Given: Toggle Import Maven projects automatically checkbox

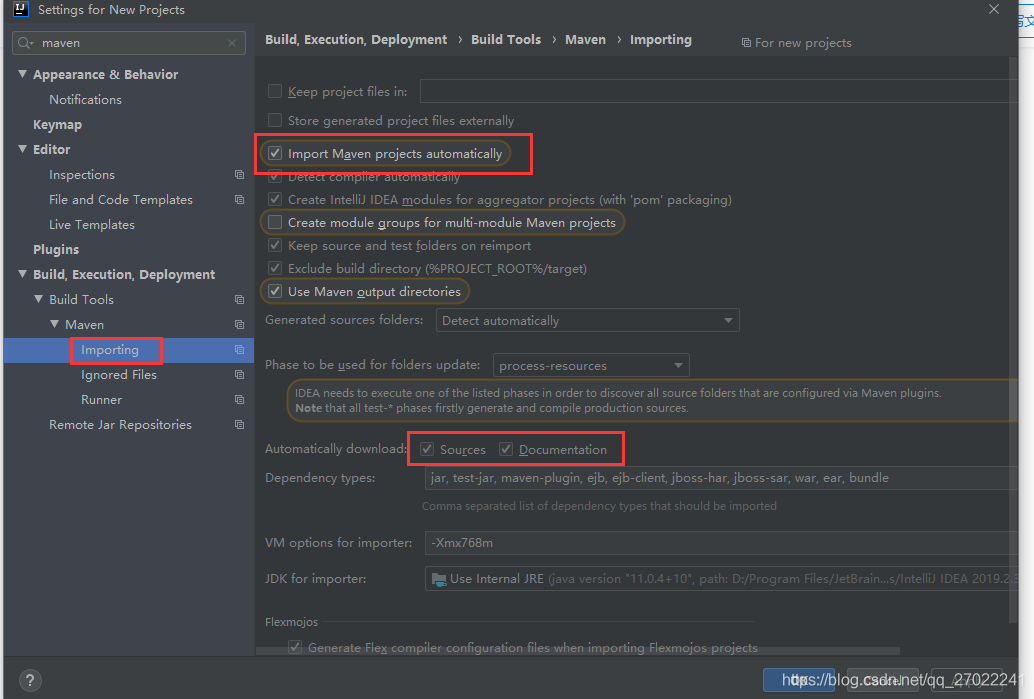Looking at the screenshot, I should click(x=275, y=154).
